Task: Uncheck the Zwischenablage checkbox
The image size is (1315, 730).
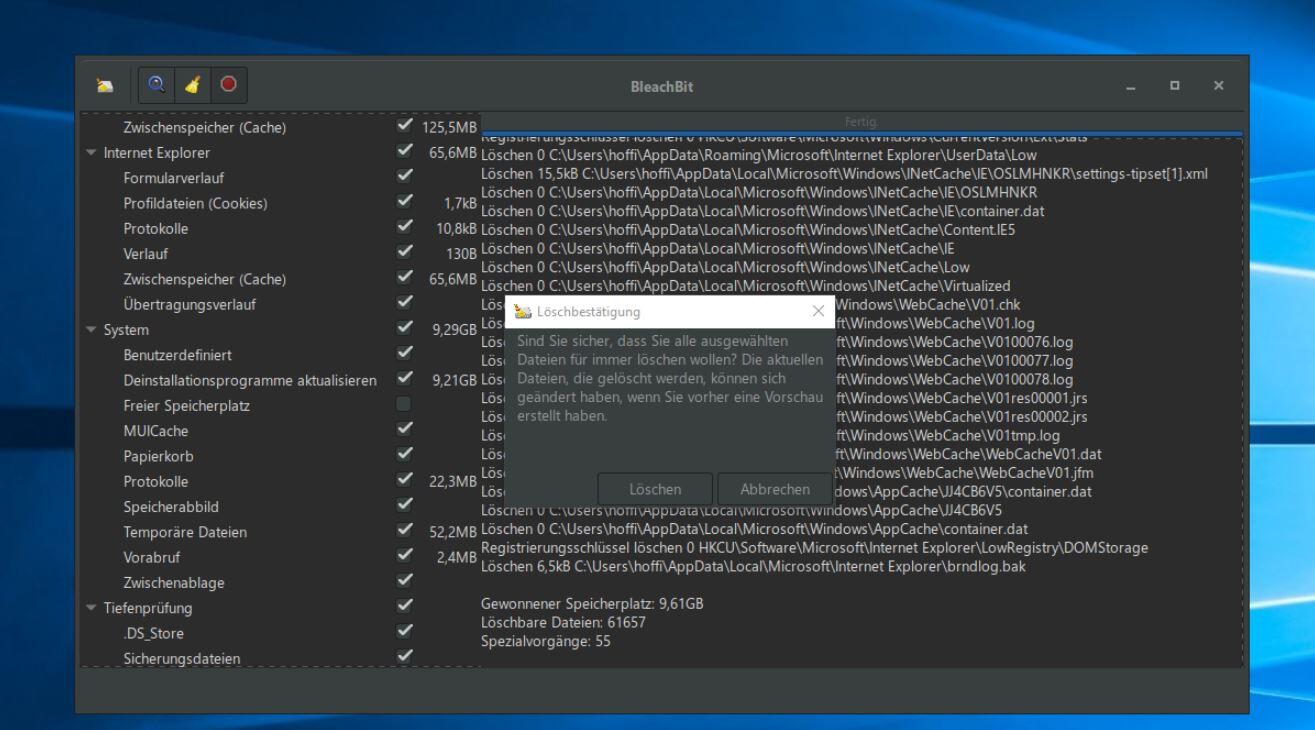Action: coord(403,581)
